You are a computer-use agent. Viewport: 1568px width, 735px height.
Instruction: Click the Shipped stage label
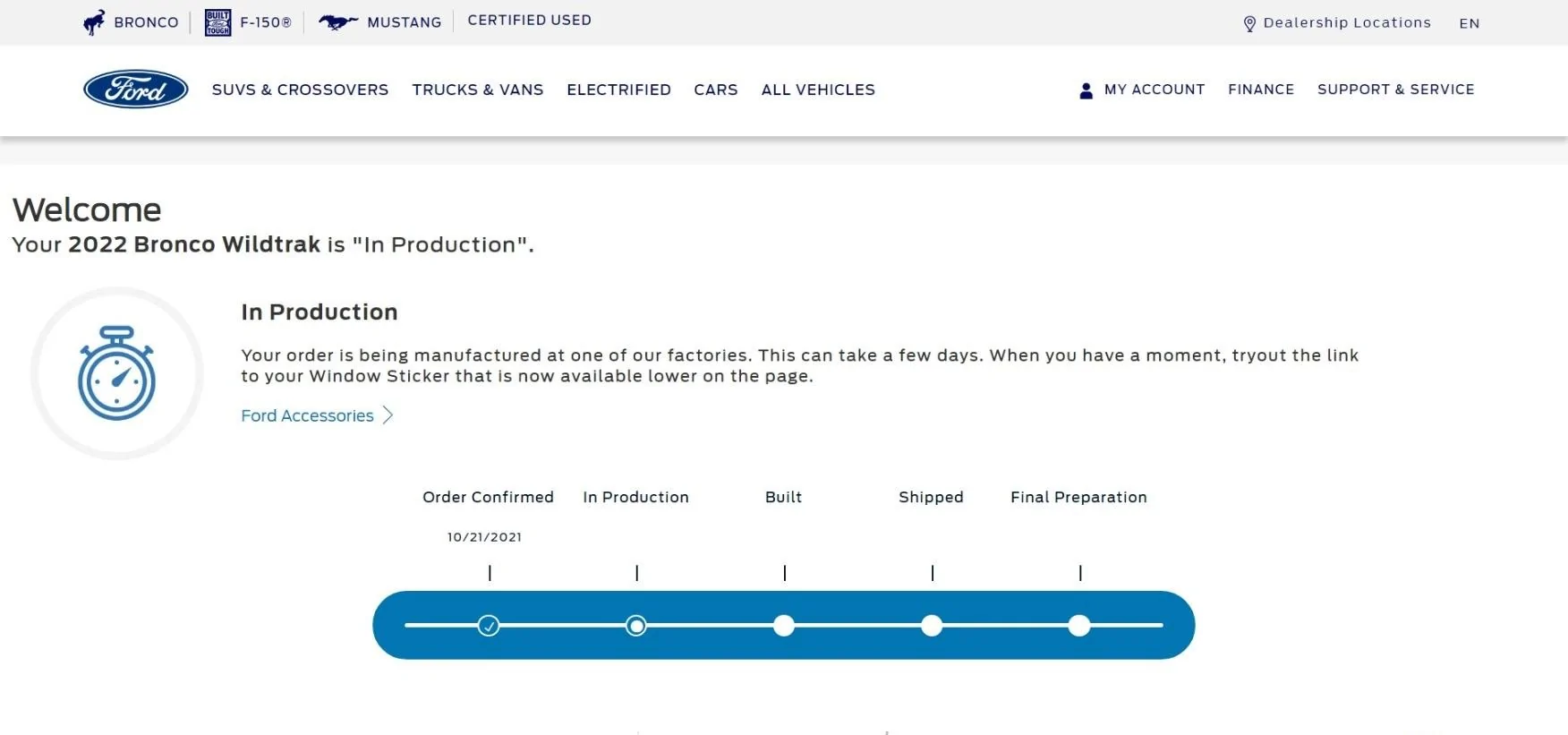(x=931, y=497)
